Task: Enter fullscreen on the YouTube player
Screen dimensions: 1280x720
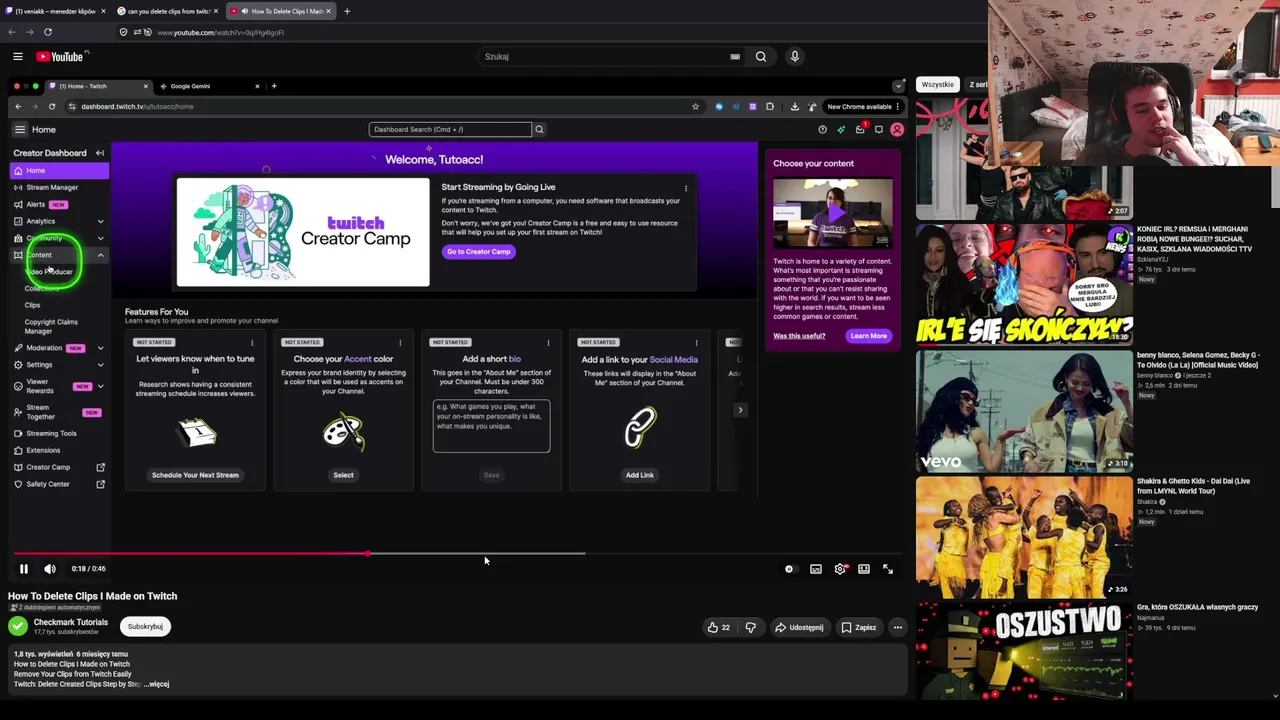Action: (x=888, y=569)
